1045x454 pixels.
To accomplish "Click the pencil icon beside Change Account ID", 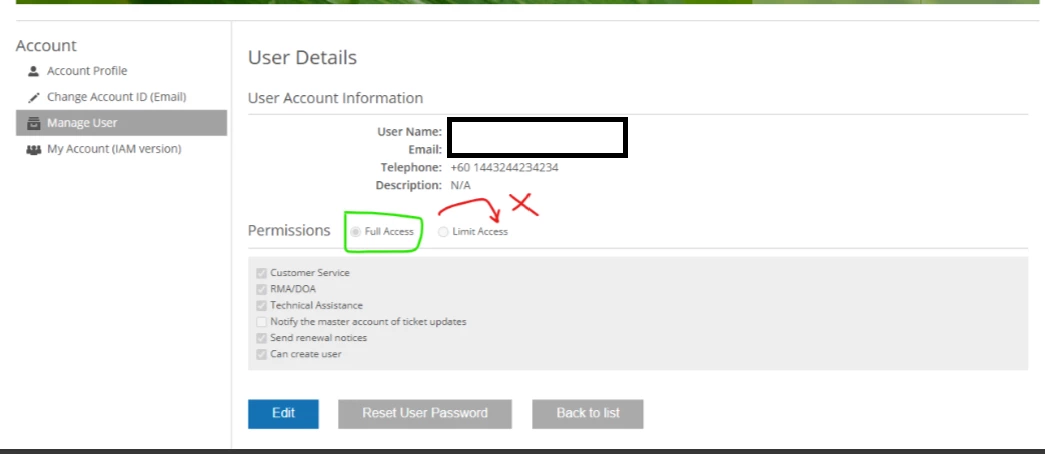I will click(33, 97).
